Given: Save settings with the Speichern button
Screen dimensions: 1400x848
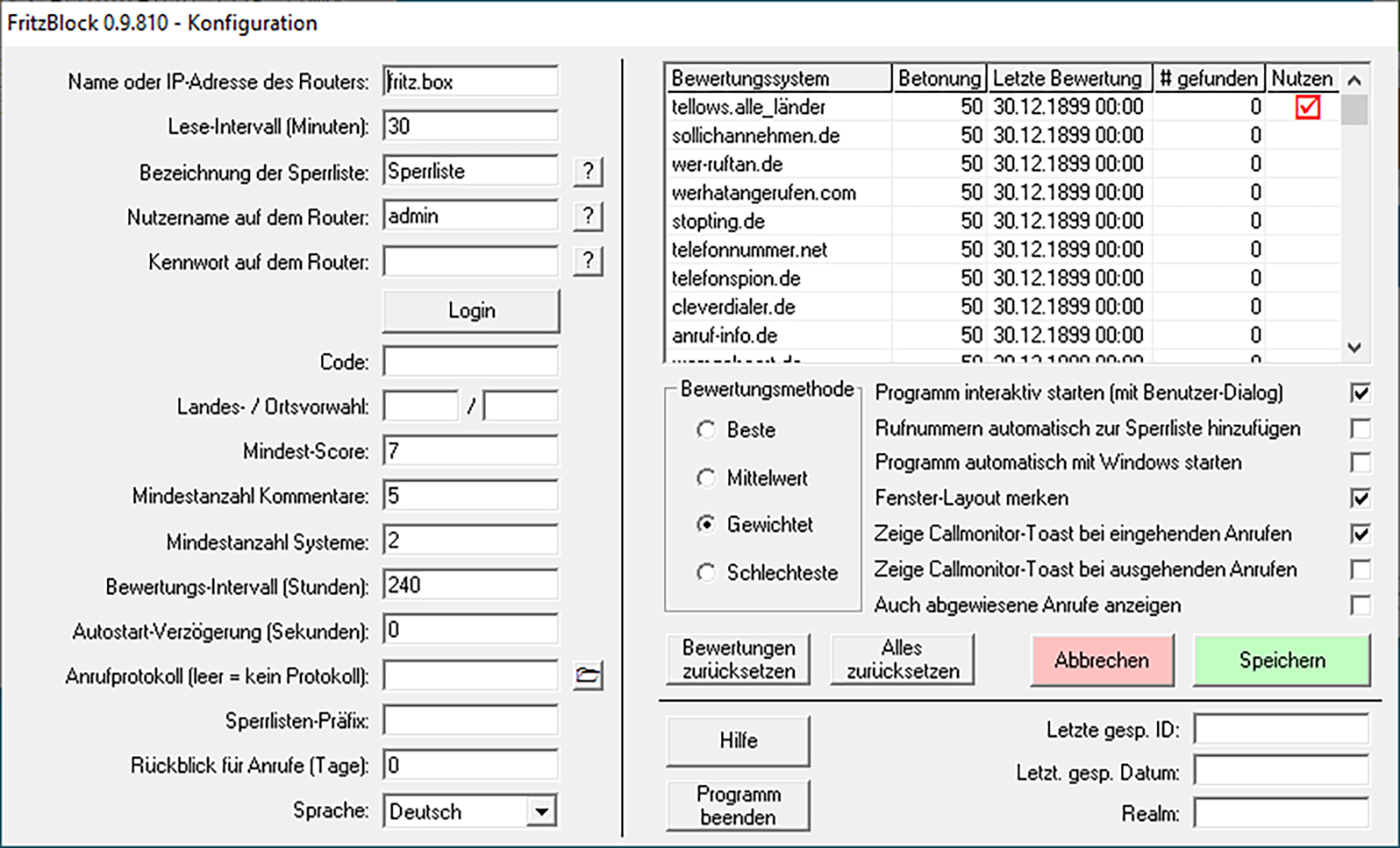Looking at the screenshot, I should [x=1281, y=661].
